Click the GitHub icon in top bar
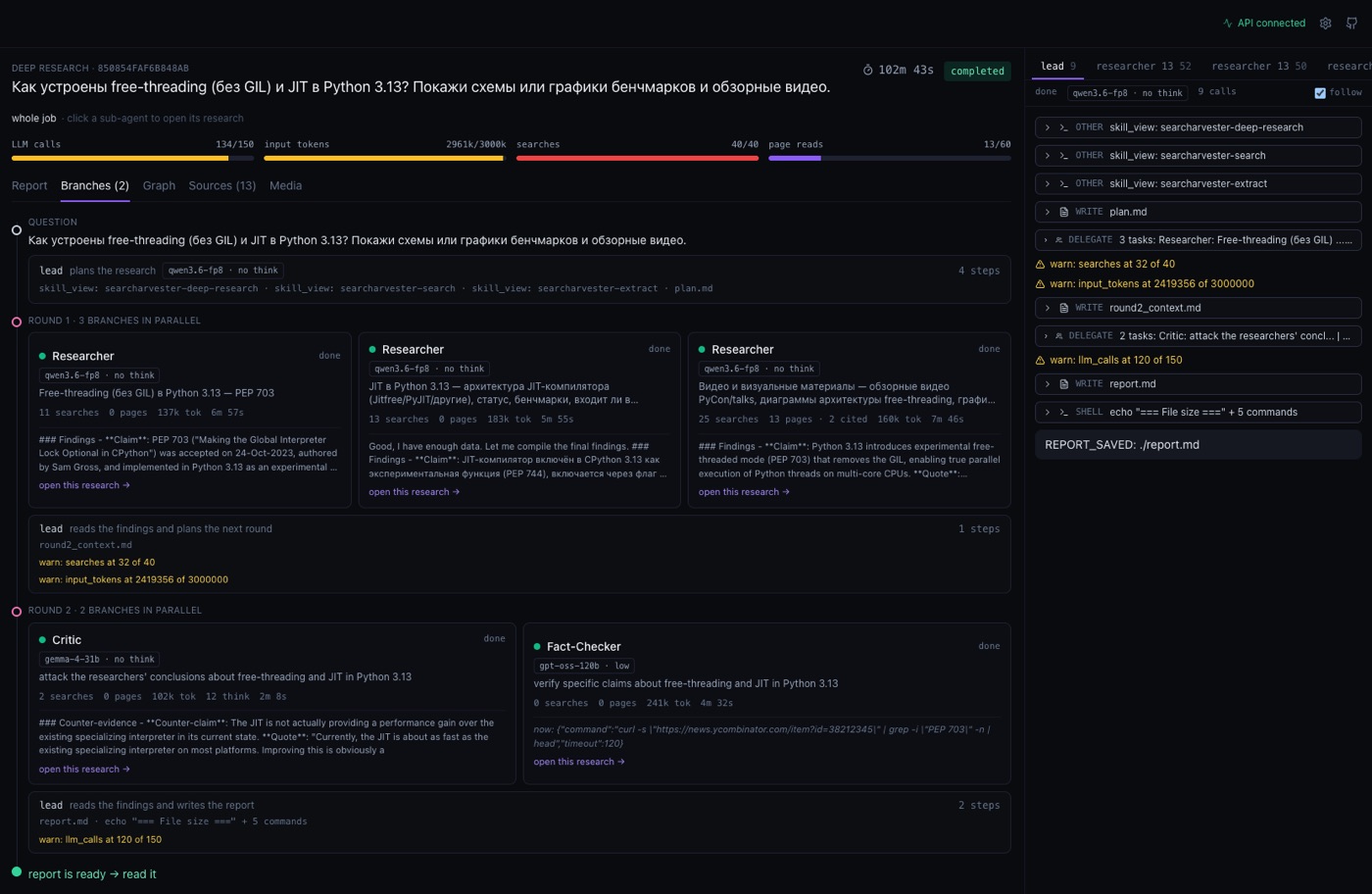Image resolution: width=1372 pixels, height=894 pixels. 1351,24
